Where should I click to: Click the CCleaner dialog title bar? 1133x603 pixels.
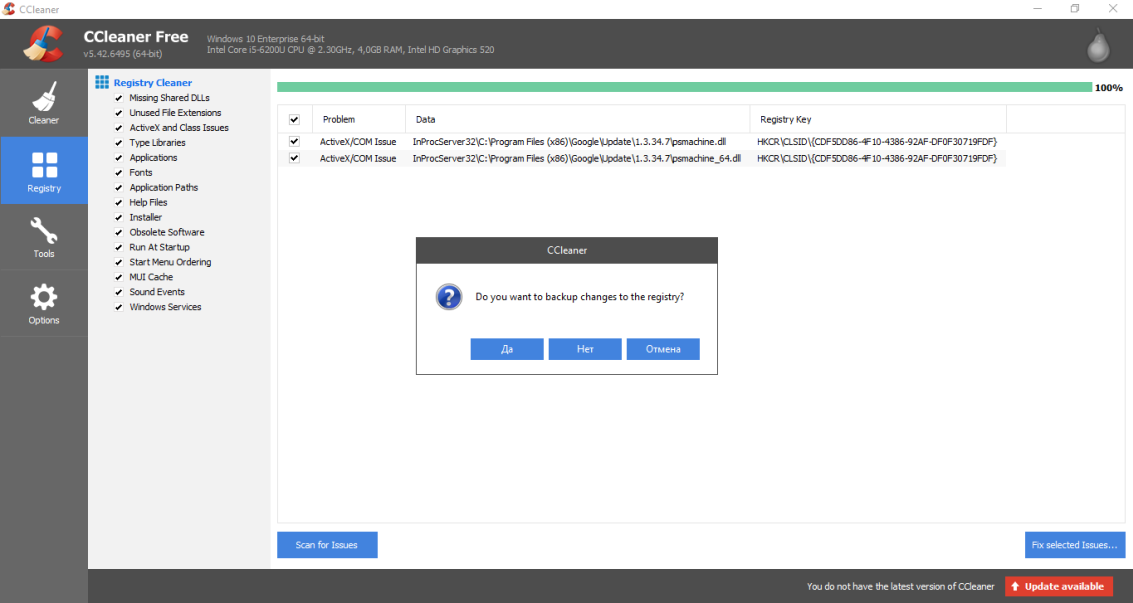pyautogui.click(x=566, y=251)
